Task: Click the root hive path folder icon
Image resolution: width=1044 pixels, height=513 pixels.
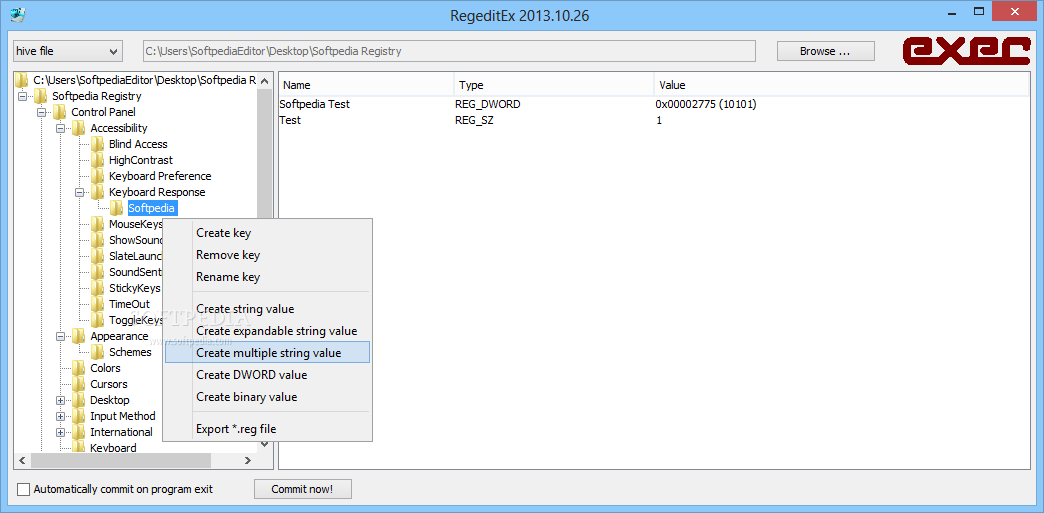Action: pyautogui.click(x=22, y=80)
